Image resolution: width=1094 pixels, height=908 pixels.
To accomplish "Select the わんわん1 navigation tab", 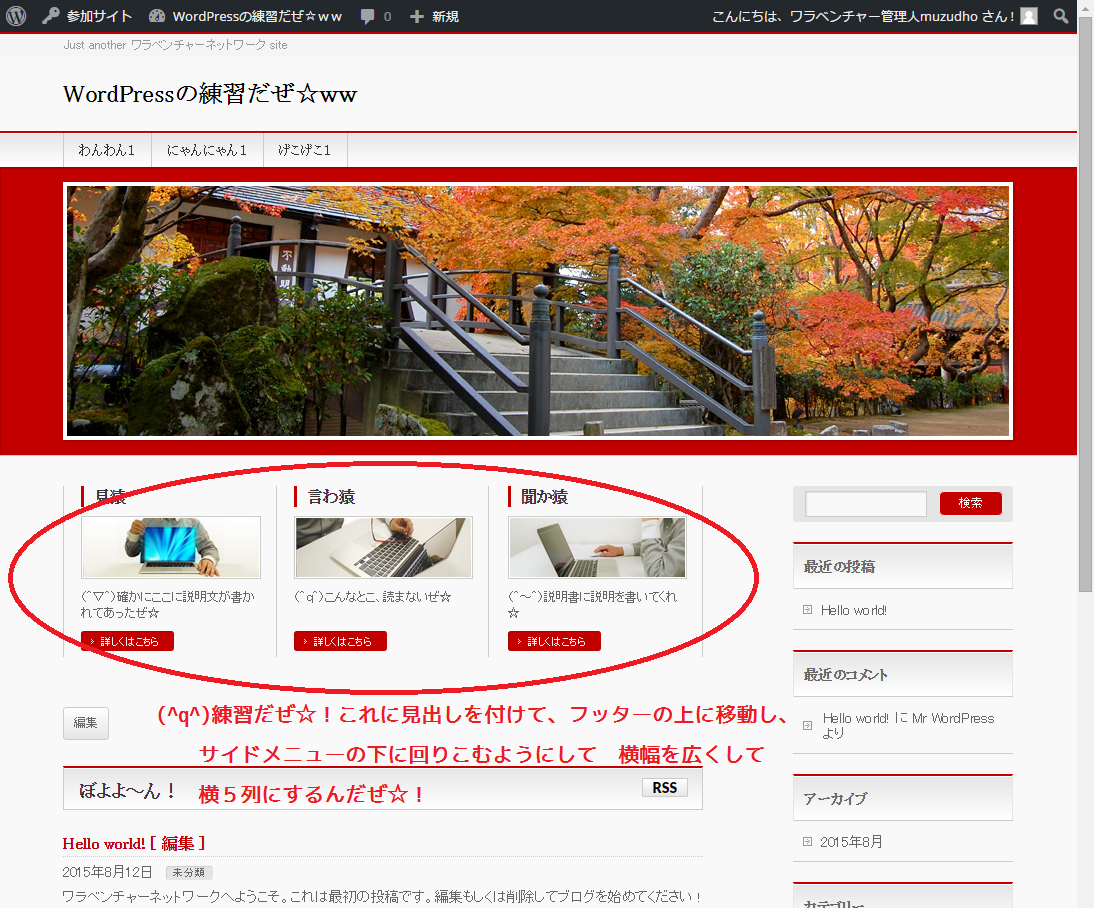I will pos(107,150).
